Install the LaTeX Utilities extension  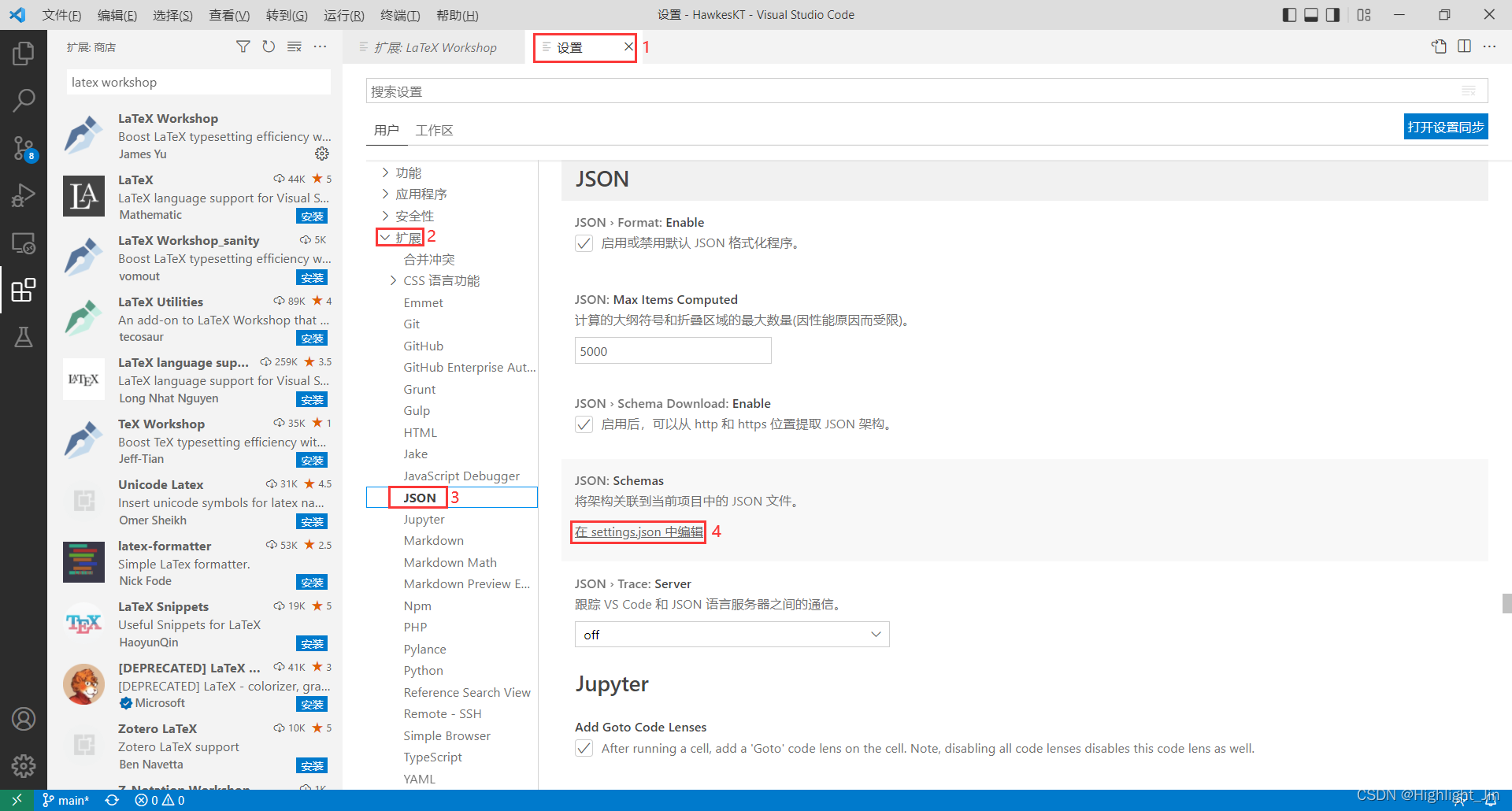[x=312, y=339]
